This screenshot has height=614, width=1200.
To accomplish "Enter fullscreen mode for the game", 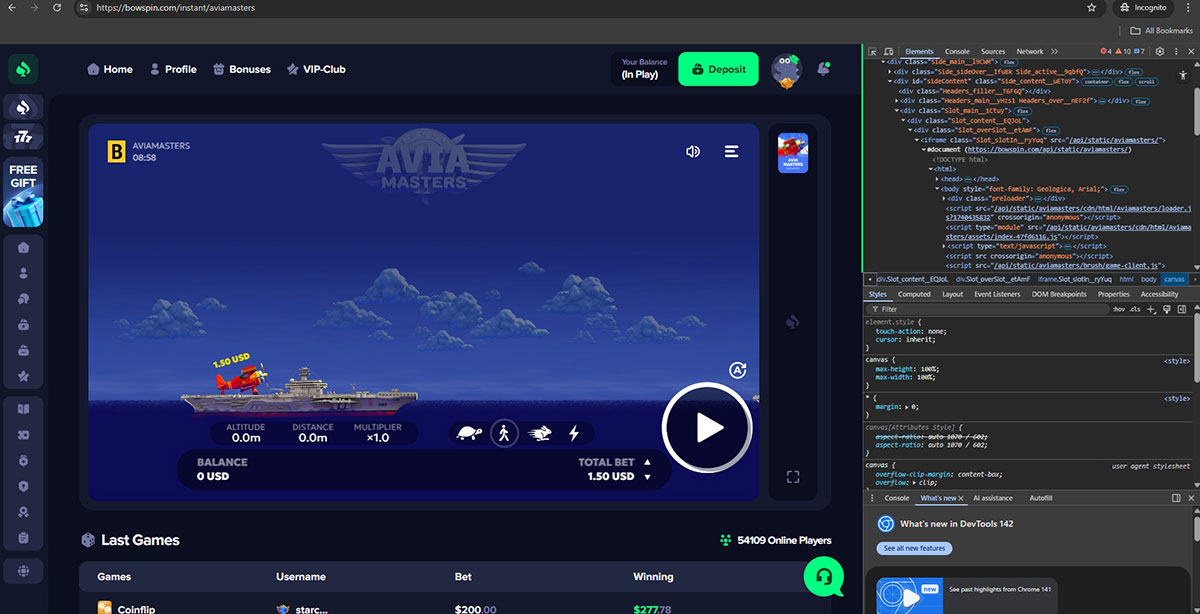I will pos(793,477).
